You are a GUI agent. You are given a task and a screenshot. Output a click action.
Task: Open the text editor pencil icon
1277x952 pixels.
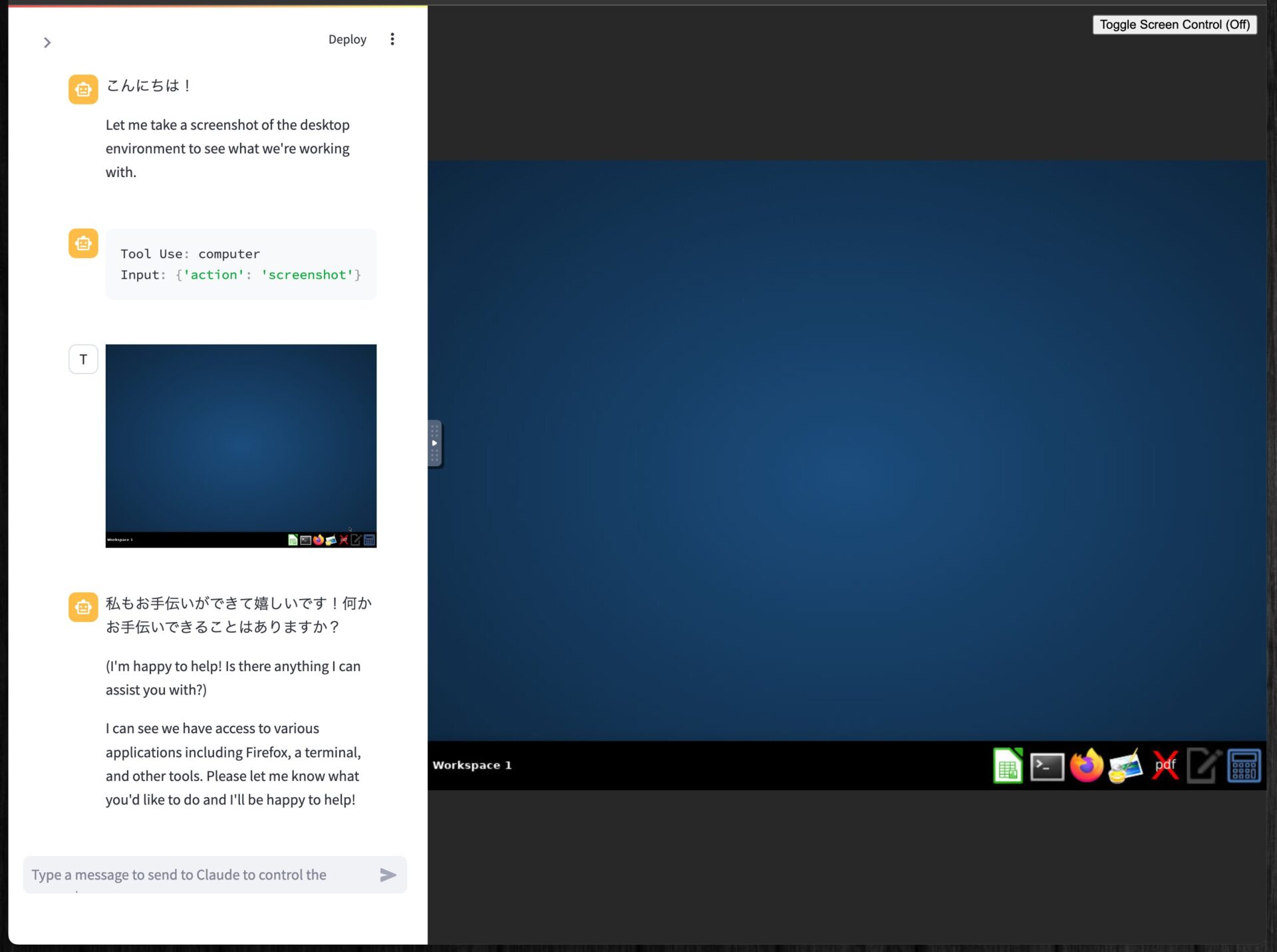pyautogui.click(x=1204, y=766)
